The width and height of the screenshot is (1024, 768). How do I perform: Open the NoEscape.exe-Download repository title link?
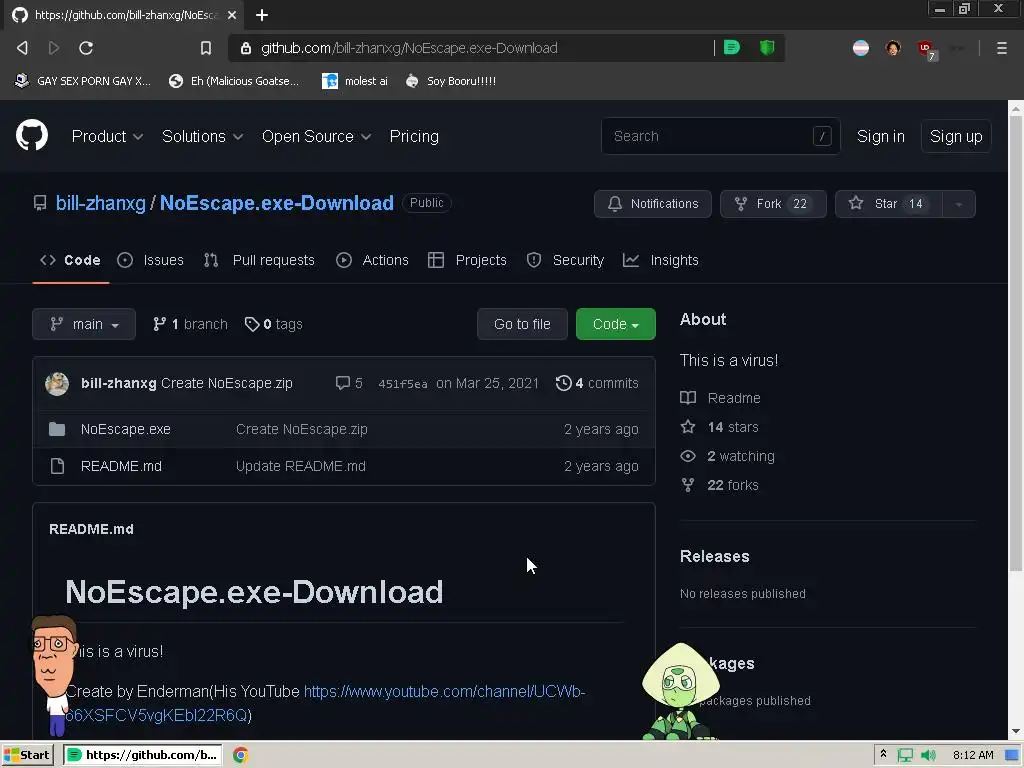click(x=277, y=203)
